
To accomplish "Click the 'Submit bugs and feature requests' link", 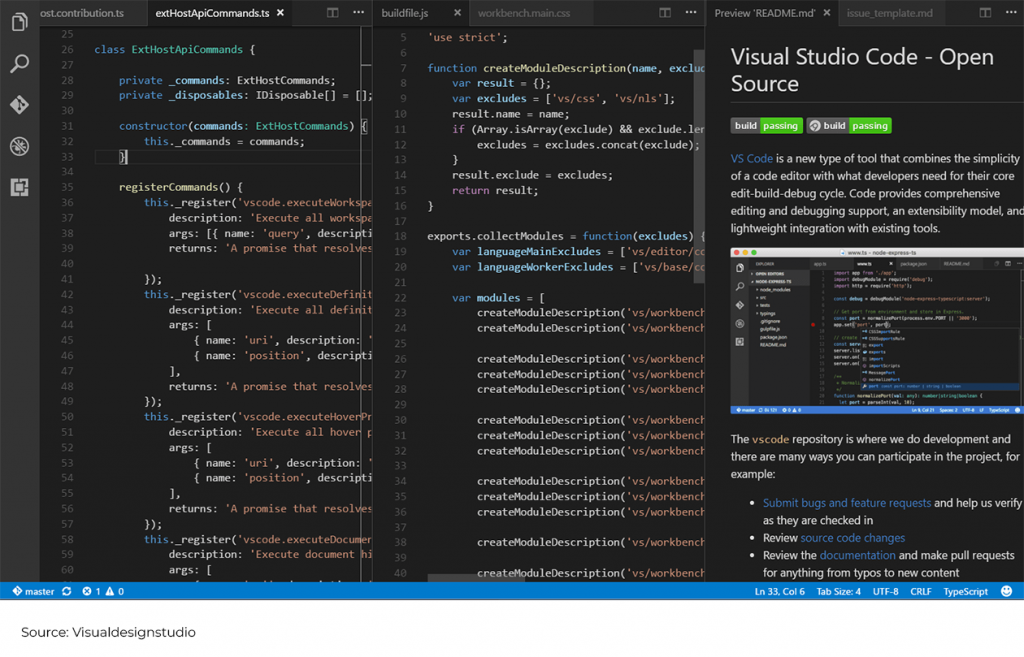I will (846, 503).
